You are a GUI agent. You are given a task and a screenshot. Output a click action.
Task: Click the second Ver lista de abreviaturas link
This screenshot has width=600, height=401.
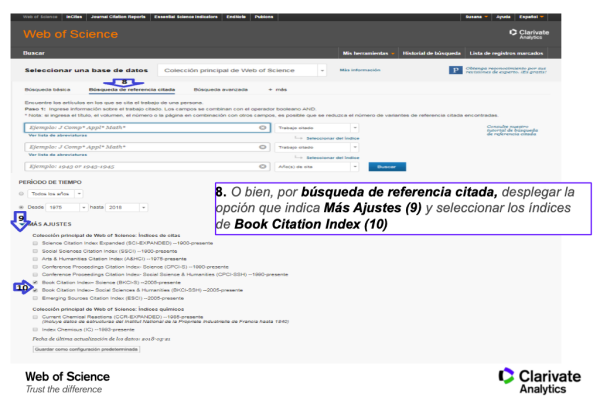(x=58, y=155)
